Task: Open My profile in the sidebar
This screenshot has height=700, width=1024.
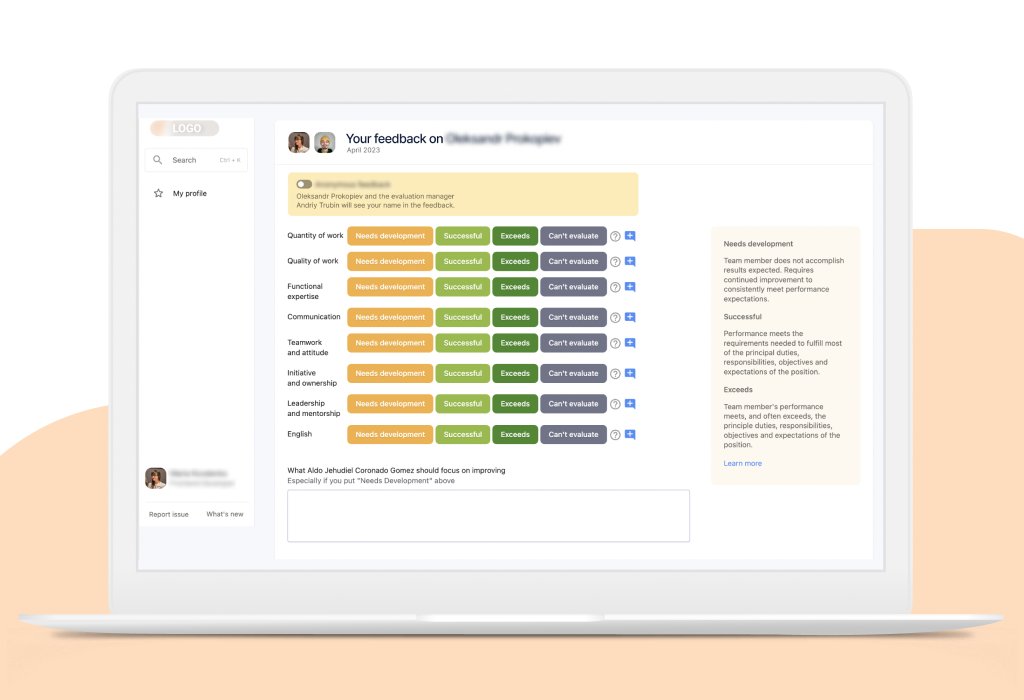Action: click(x=189, y=193)
